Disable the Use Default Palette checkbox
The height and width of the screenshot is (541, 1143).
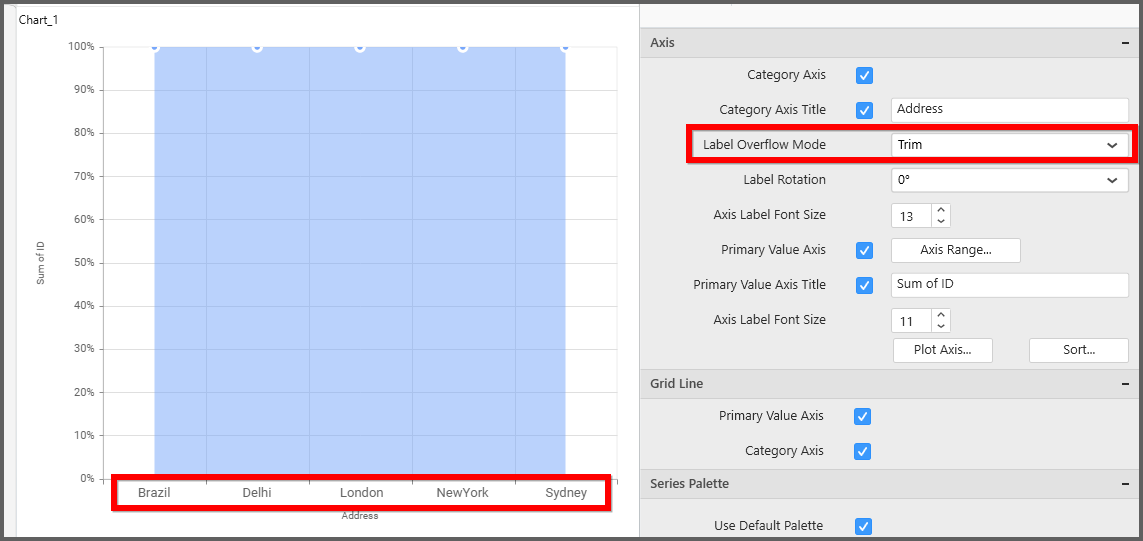(863, 527)
